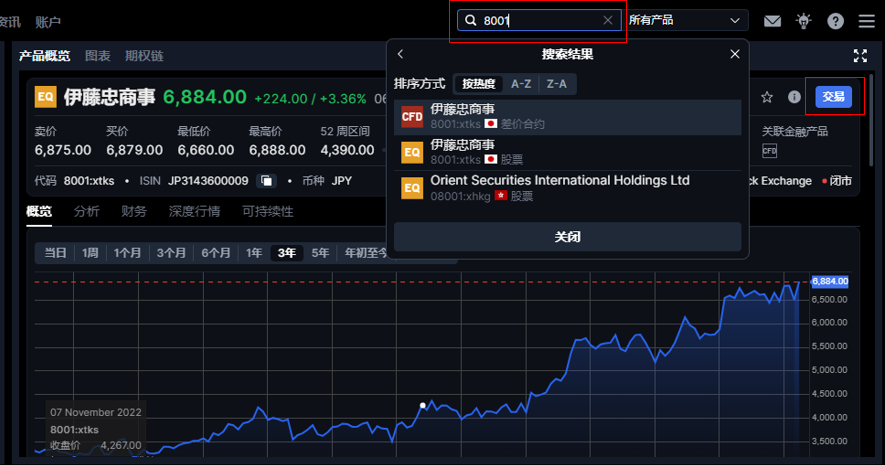This screenshot has height=465, width=885.
Task: Set chart range to 1周
Action: [90, 253]
